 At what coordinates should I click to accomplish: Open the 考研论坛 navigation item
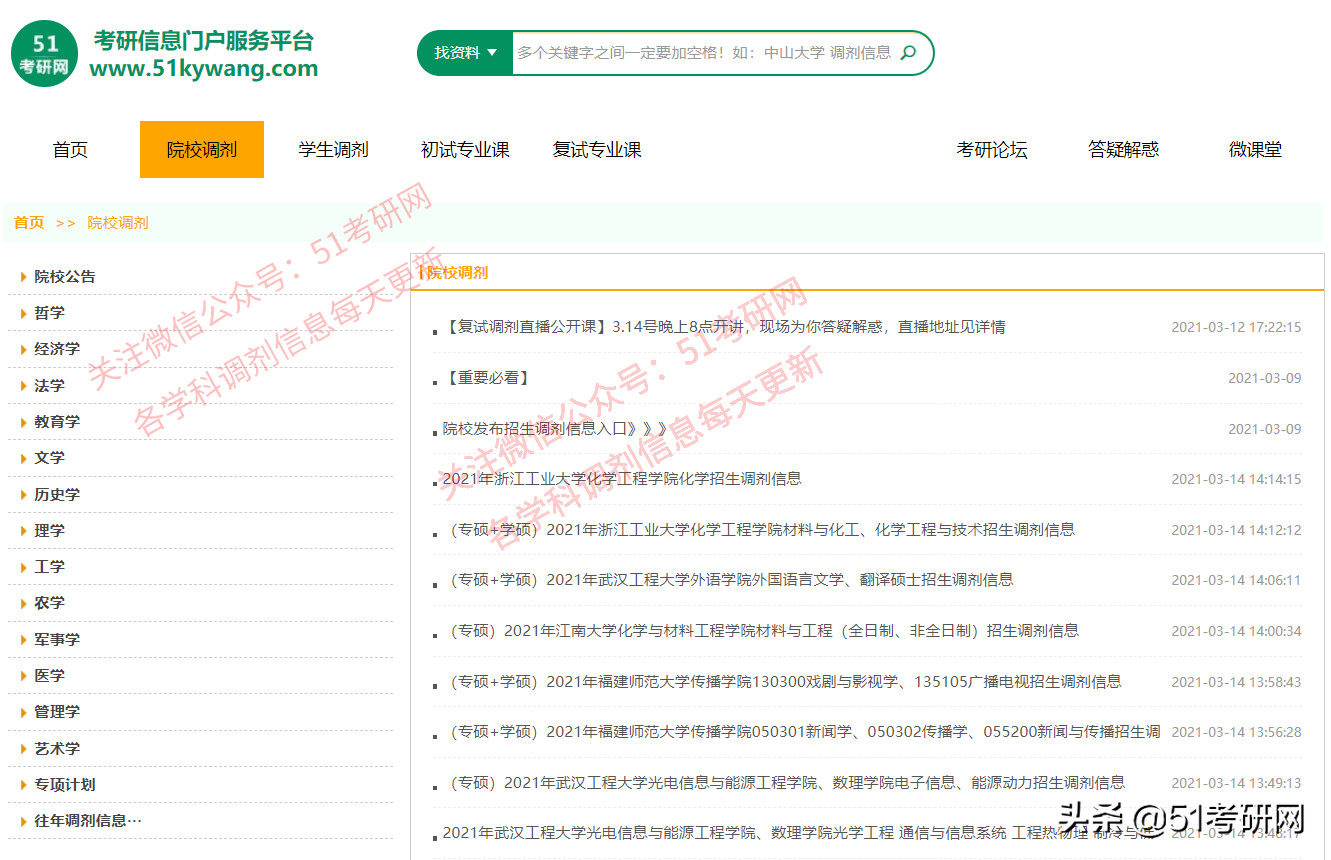tap(992, 149)
